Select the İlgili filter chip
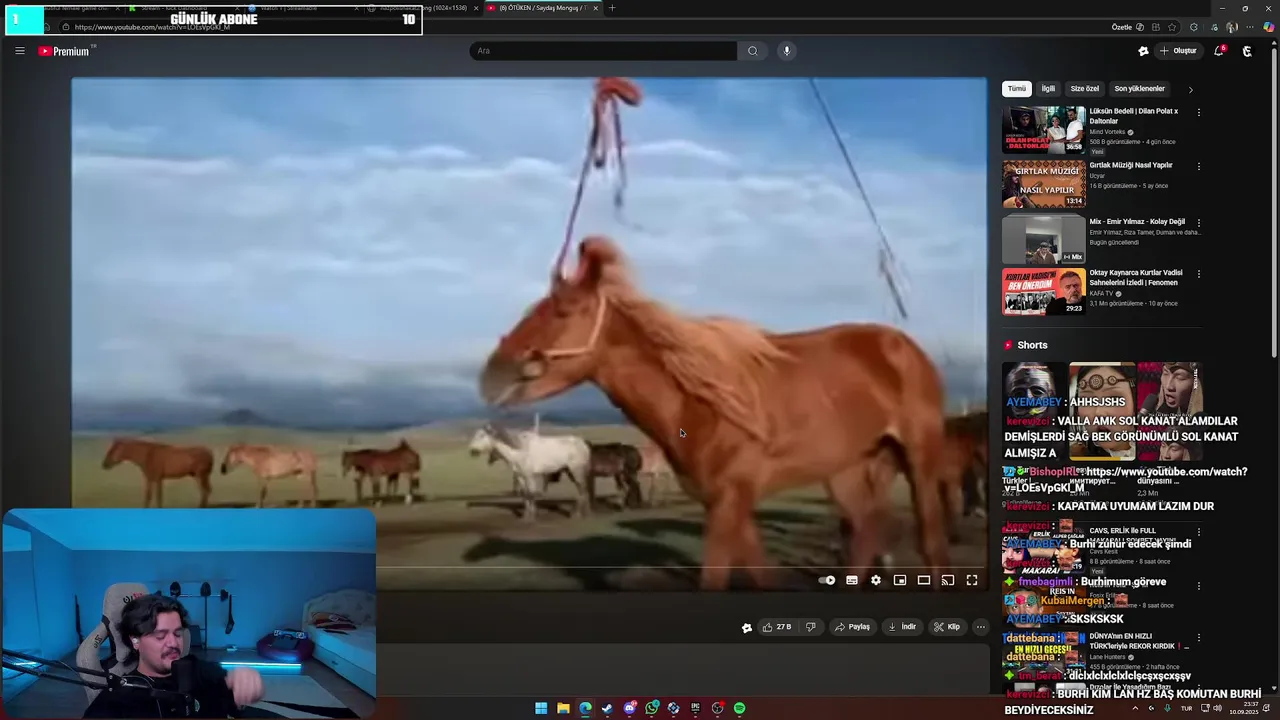Viewport: 1280px width, 720px height. point(1048,89)
